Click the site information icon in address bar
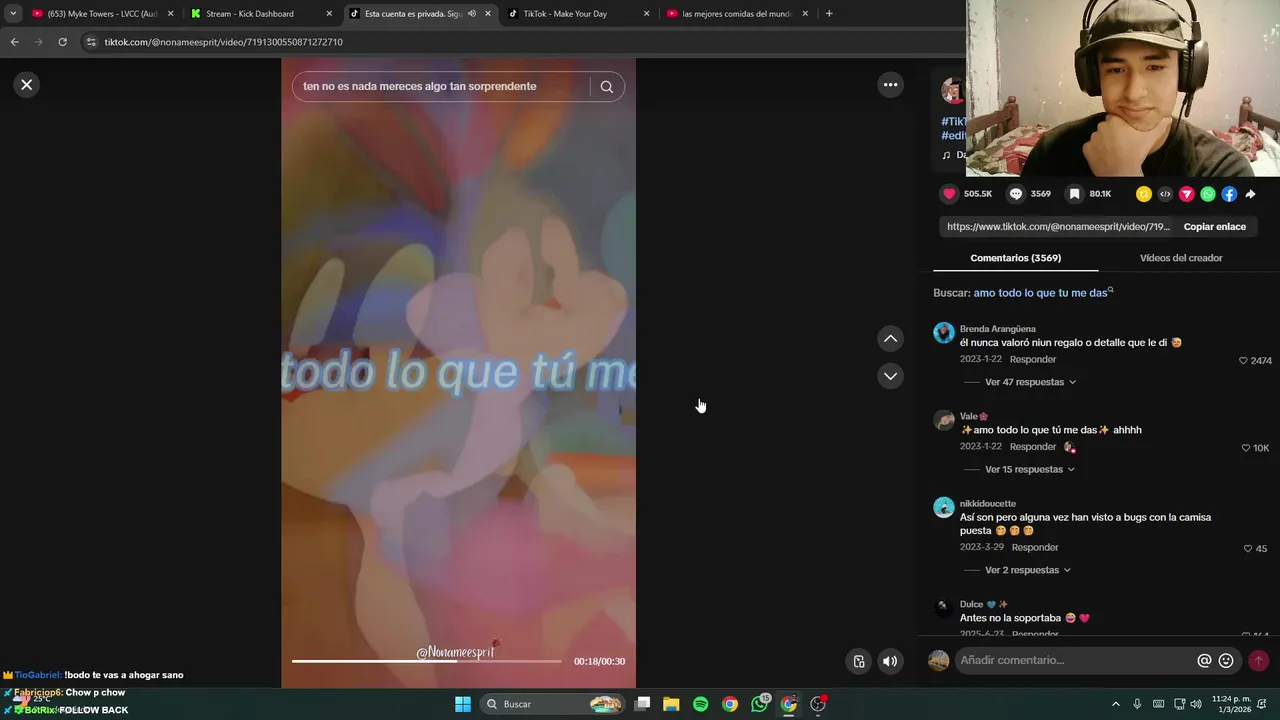The height and width of the screenshot is (720, 1280). [x=91, y=42]
